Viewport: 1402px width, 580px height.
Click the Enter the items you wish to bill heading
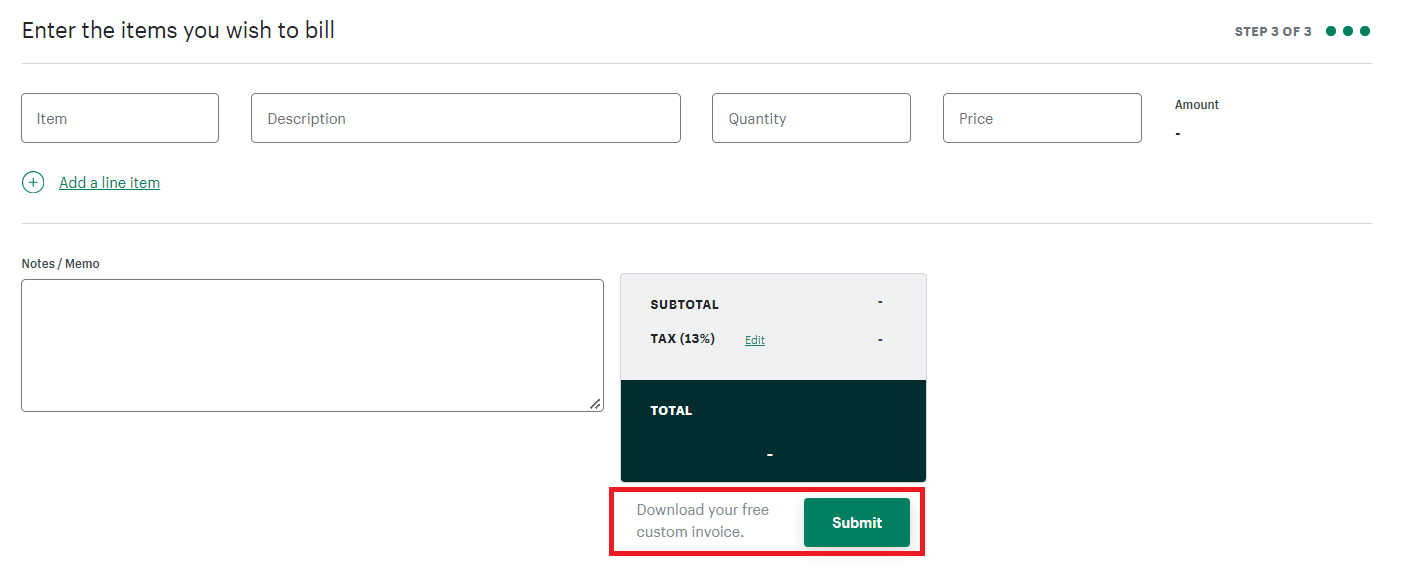(x=178, y=30)
